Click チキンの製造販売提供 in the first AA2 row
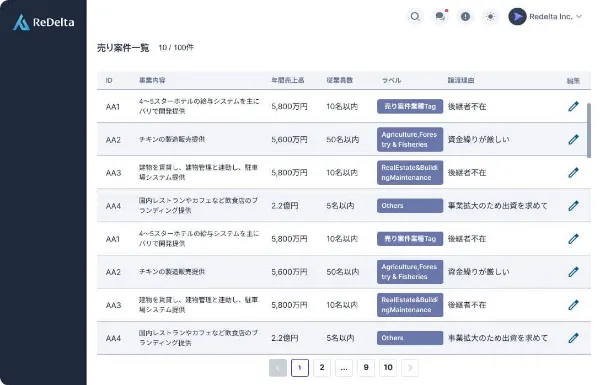The height and width of the screenshot is (385, 600). point(172,139)
